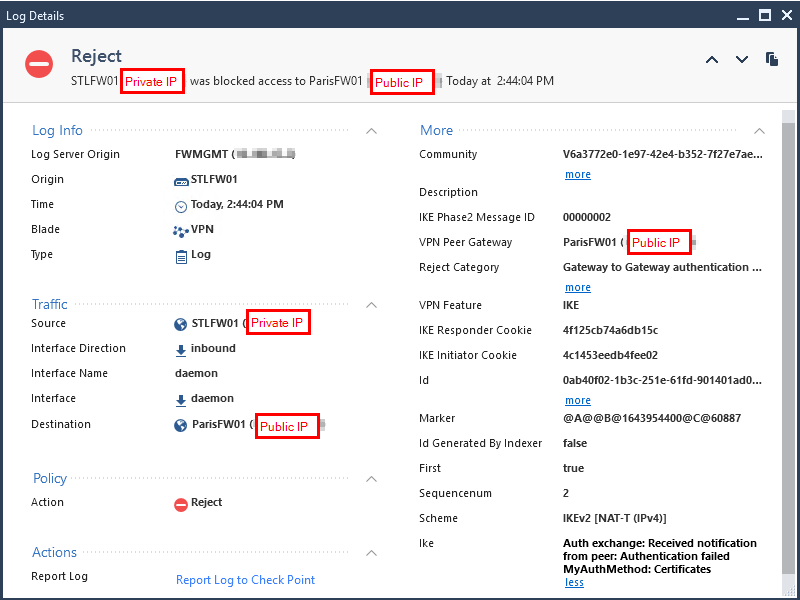
Task: Click the clock icon beside Time value
Action: coord(181,206)
